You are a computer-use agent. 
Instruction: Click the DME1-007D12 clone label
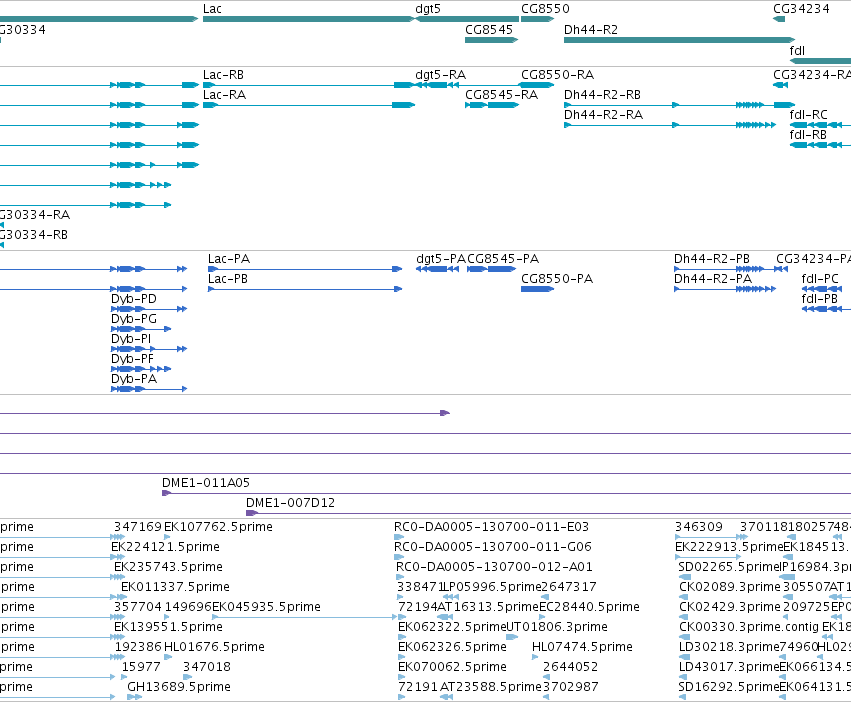pos(290,503)
